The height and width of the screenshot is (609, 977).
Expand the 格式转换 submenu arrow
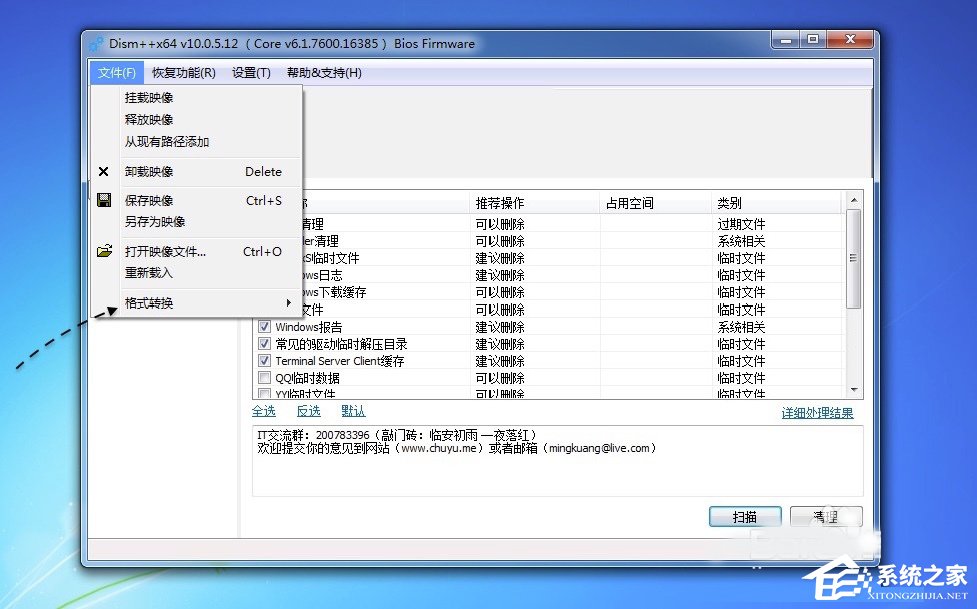click(288, 302)
